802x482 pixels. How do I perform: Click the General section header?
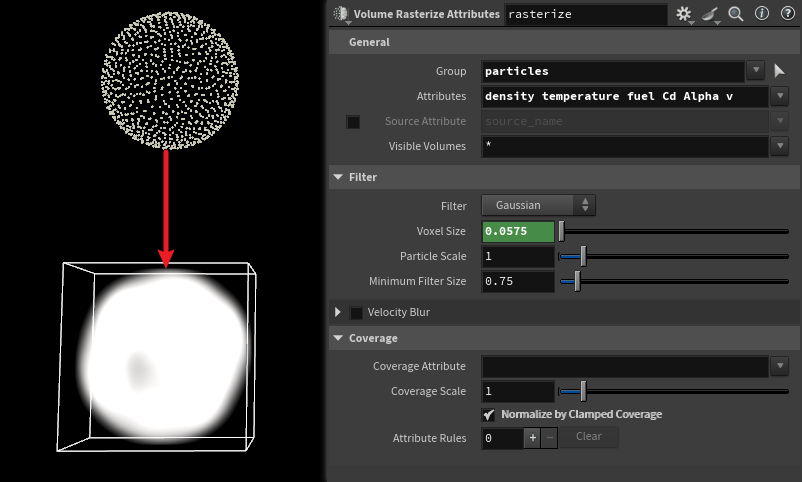tap(369, 42)
